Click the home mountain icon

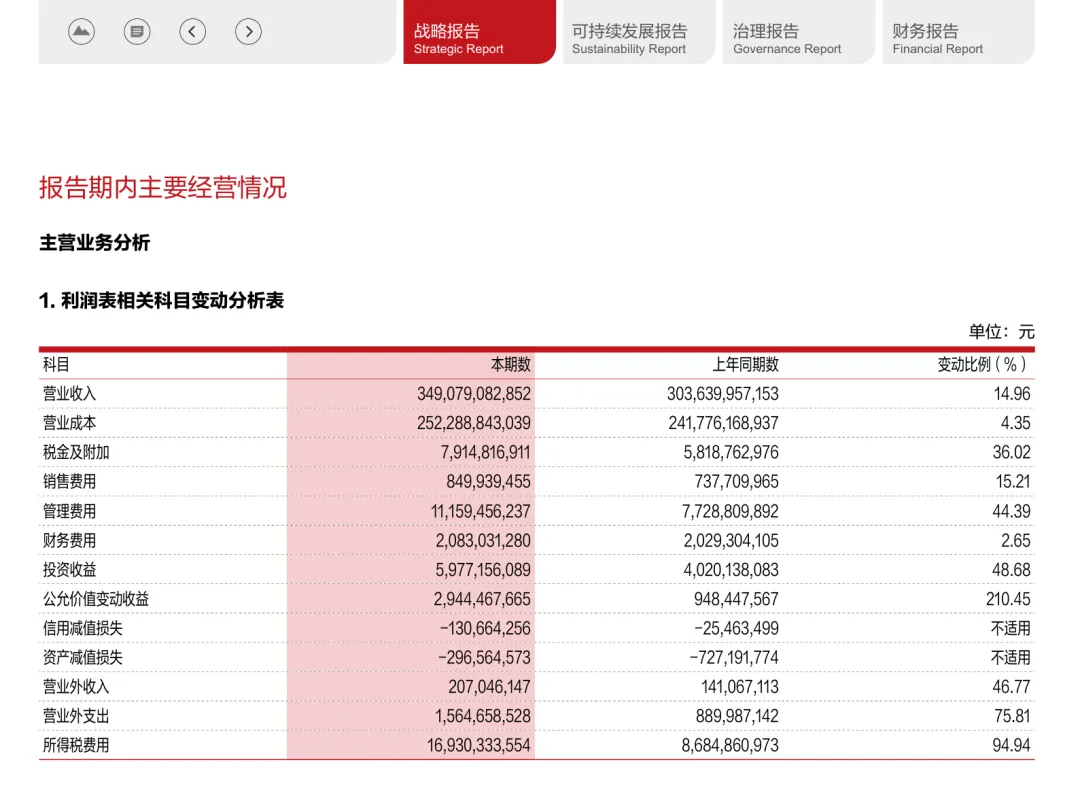(x=81, y=32)
